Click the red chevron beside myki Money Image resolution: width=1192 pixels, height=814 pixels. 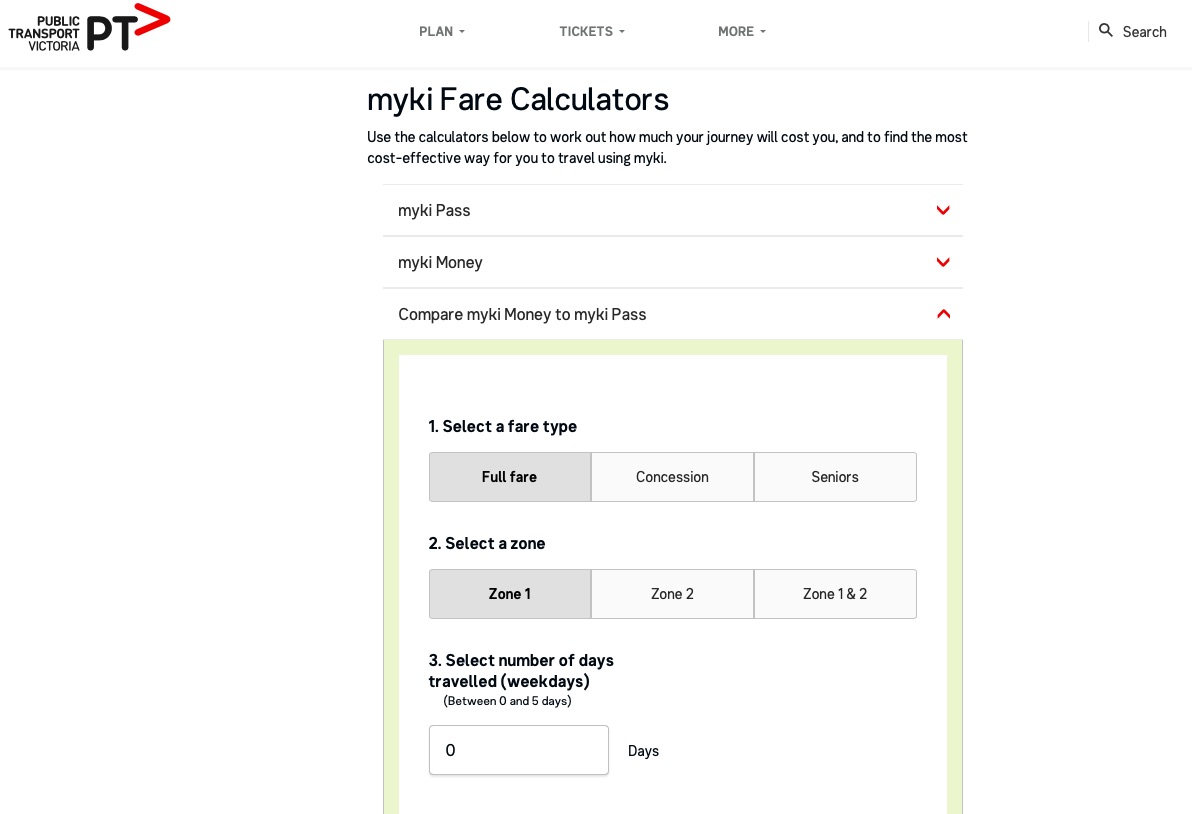coord(943,262)
